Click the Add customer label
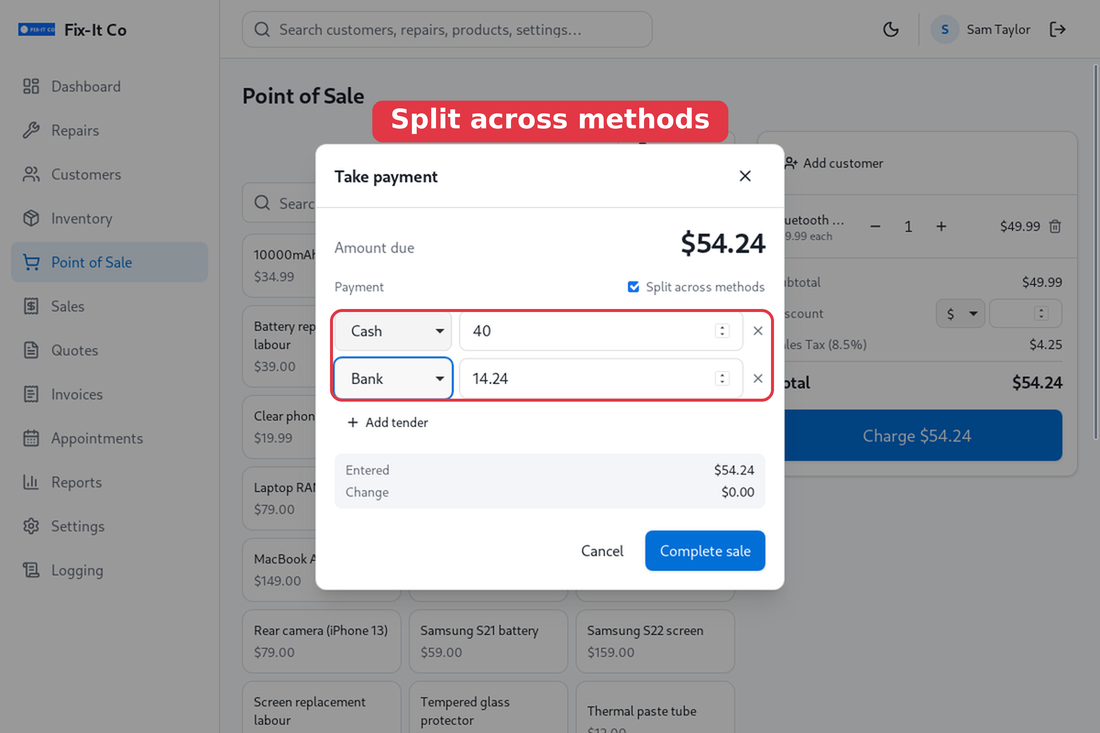This screenshot has height=733, width=1100. [843, 163]
